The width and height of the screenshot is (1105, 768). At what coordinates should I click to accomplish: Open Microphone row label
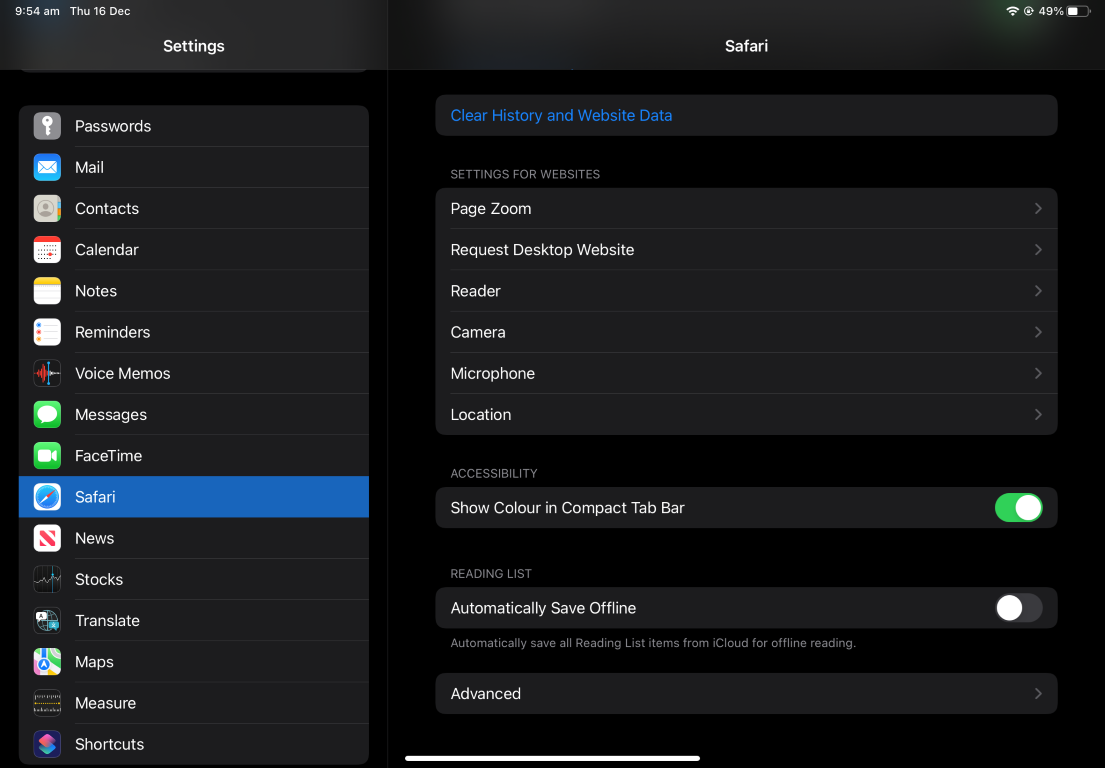[x=493, y=373]
